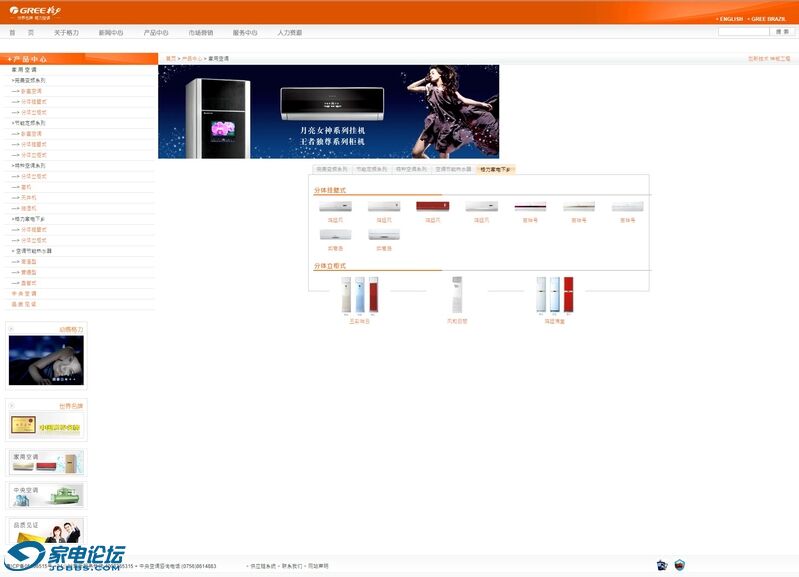This screenshot has width=799, height=577.
Task: Open the beige, blue, red floor cabinet group
Action: [x=360, y=295]
